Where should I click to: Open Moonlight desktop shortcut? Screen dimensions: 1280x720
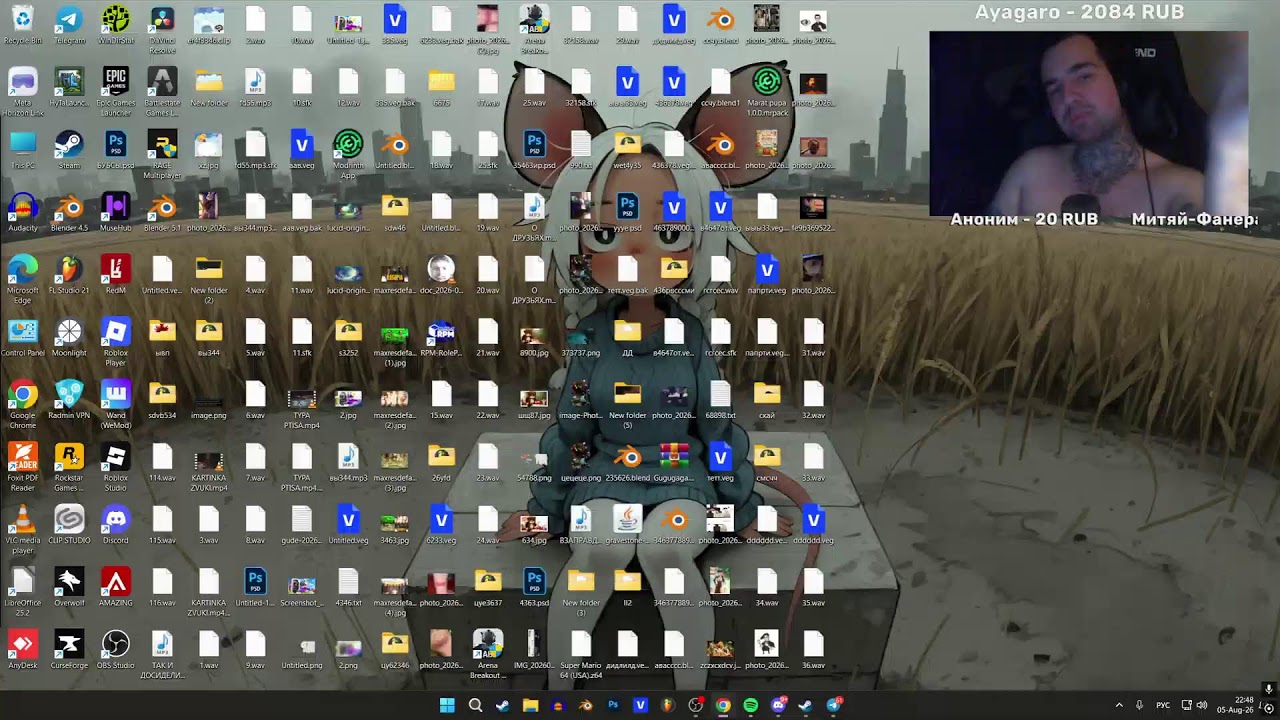coord(69,338)
